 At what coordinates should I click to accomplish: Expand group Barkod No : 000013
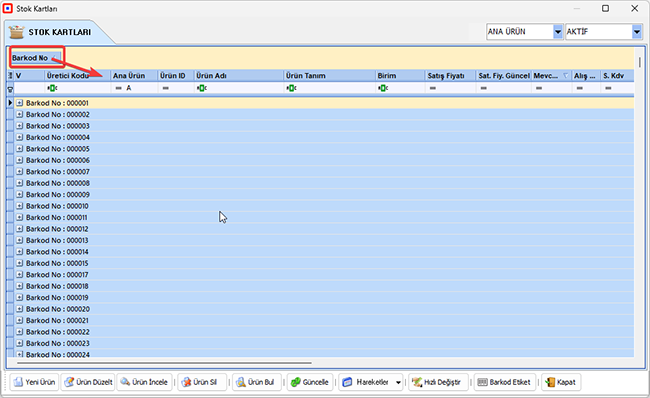tap(19, 240)
